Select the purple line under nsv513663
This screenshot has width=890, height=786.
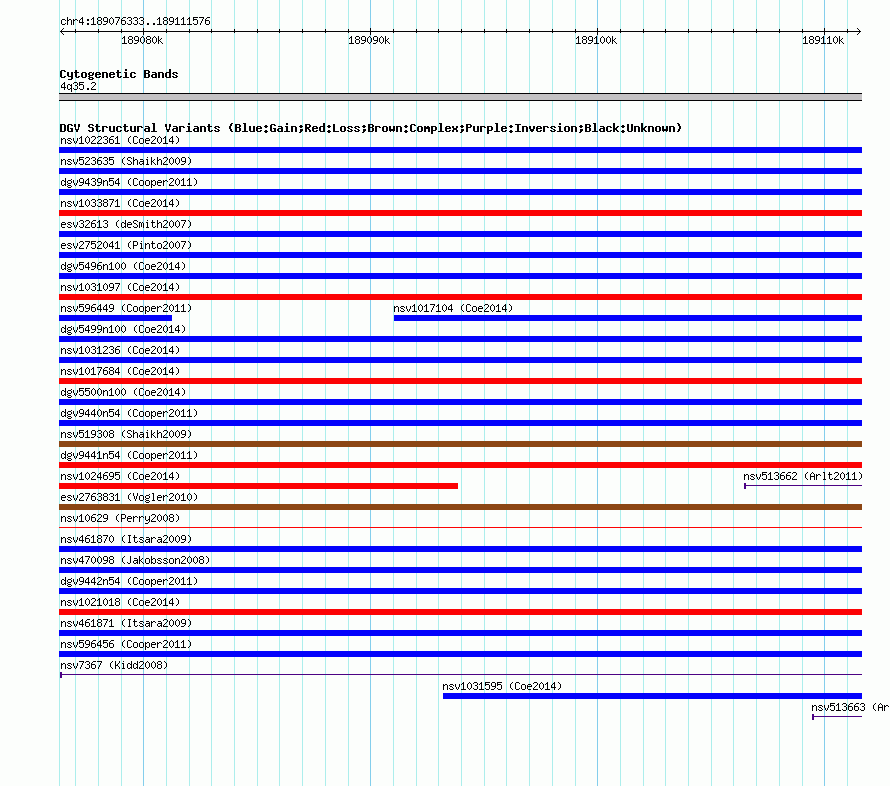[x=837, y=717]
